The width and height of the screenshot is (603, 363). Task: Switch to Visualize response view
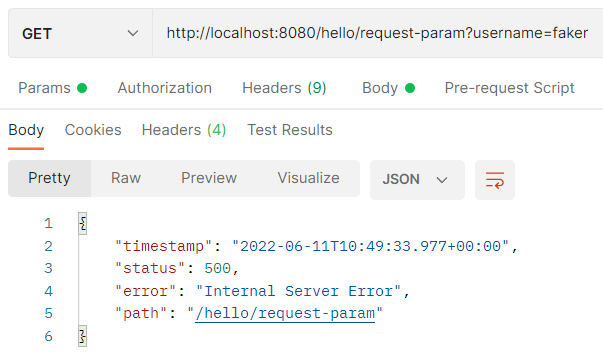308,178
